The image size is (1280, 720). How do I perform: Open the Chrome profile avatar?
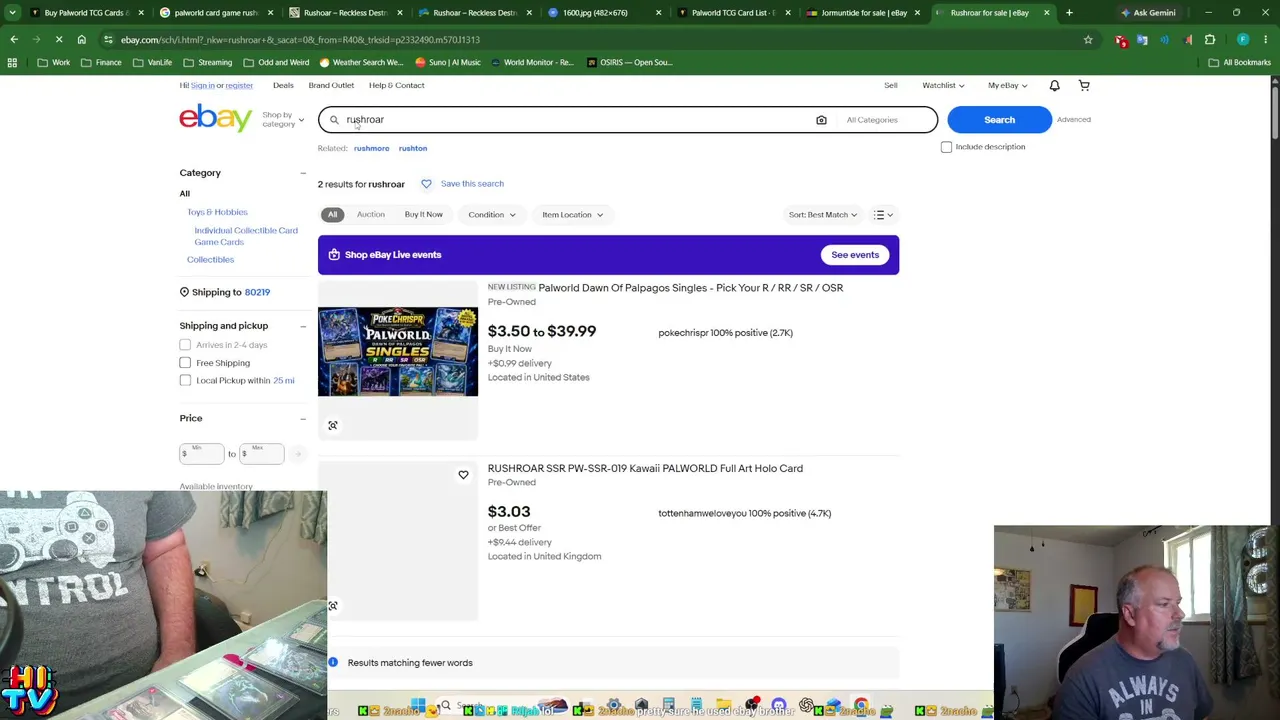[1243, 40]
